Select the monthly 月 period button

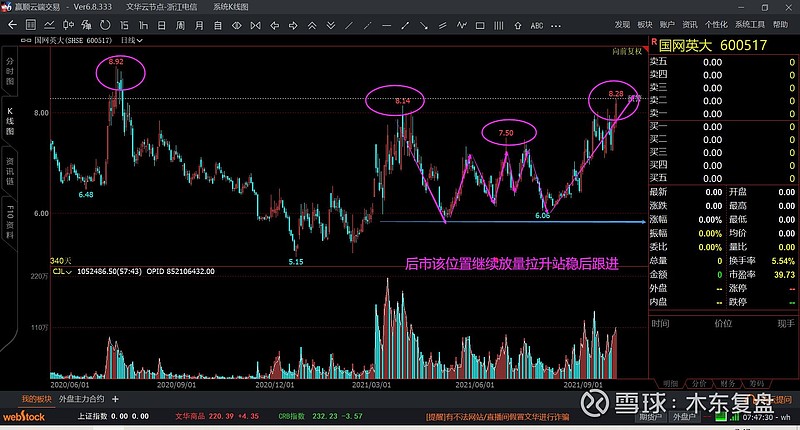[199, 25]
